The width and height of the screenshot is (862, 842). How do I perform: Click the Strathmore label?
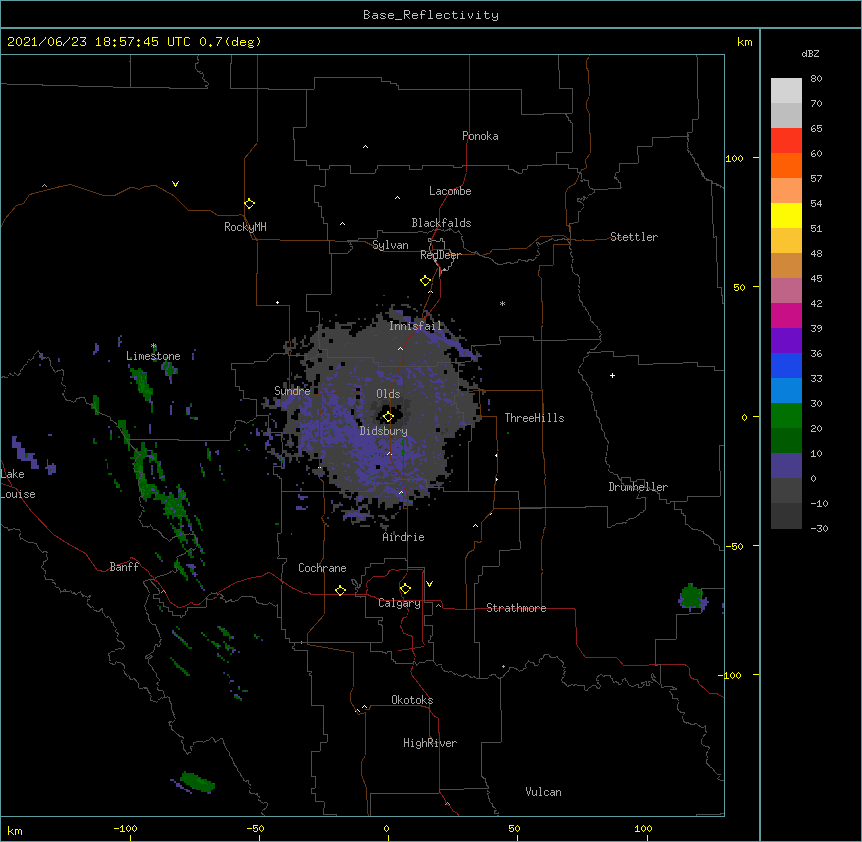click(x=516, y=608)
